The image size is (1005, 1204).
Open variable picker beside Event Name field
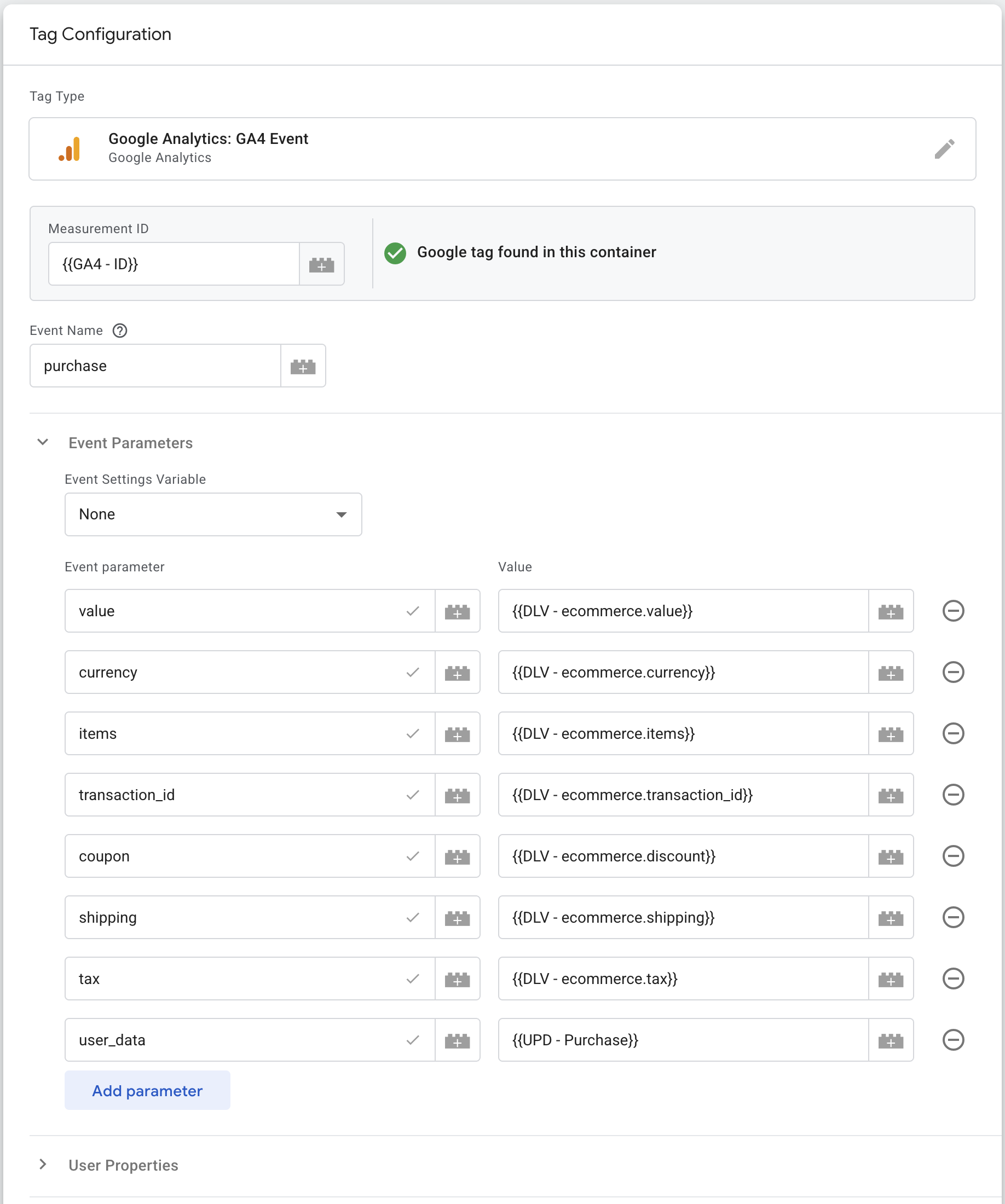tap(303, 366)
